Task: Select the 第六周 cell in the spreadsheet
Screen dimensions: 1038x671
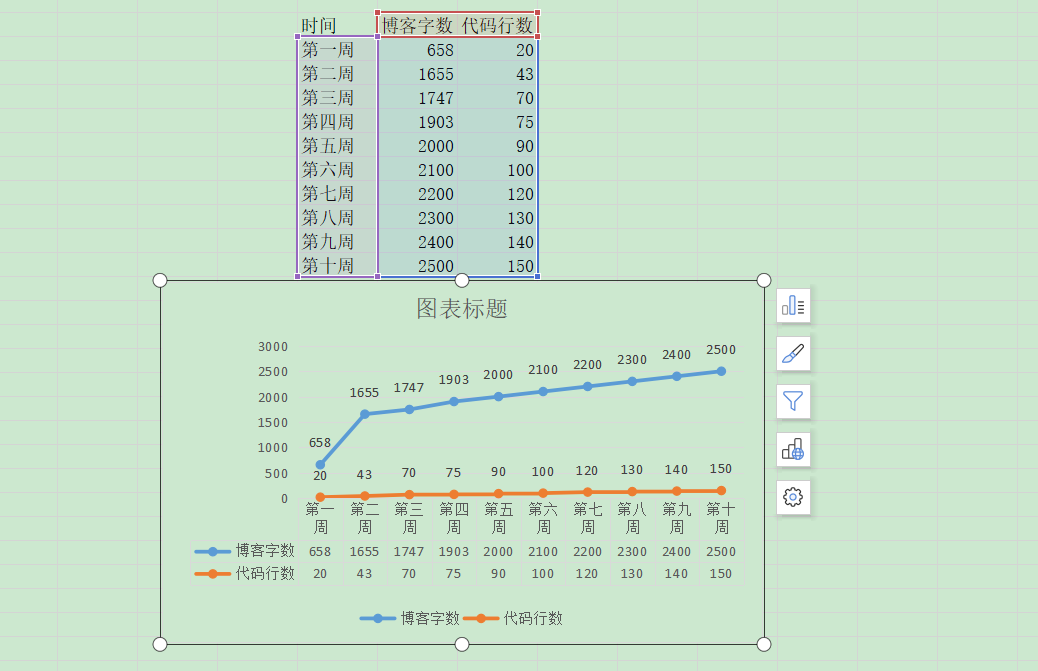Action: 337,169
